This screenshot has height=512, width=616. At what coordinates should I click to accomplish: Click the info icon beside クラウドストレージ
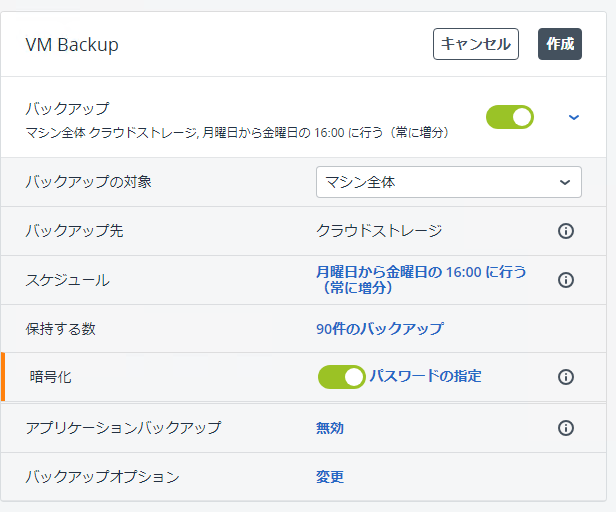[566, 231]
